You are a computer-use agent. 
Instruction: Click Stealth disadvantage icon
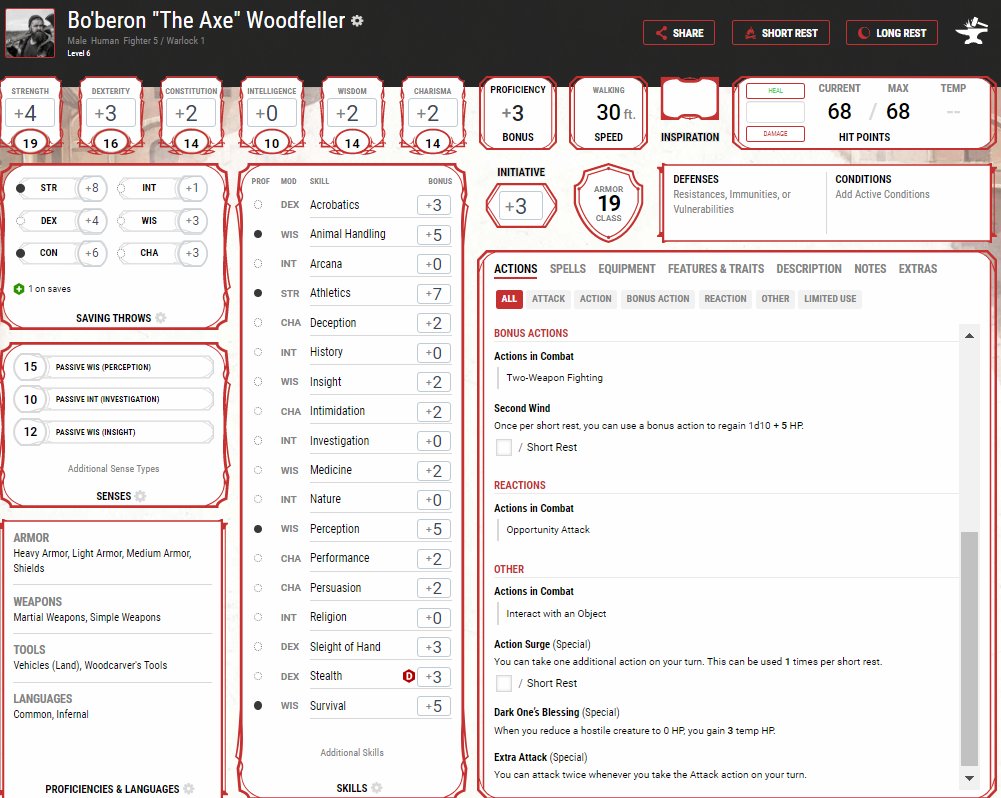coord(409,676)
